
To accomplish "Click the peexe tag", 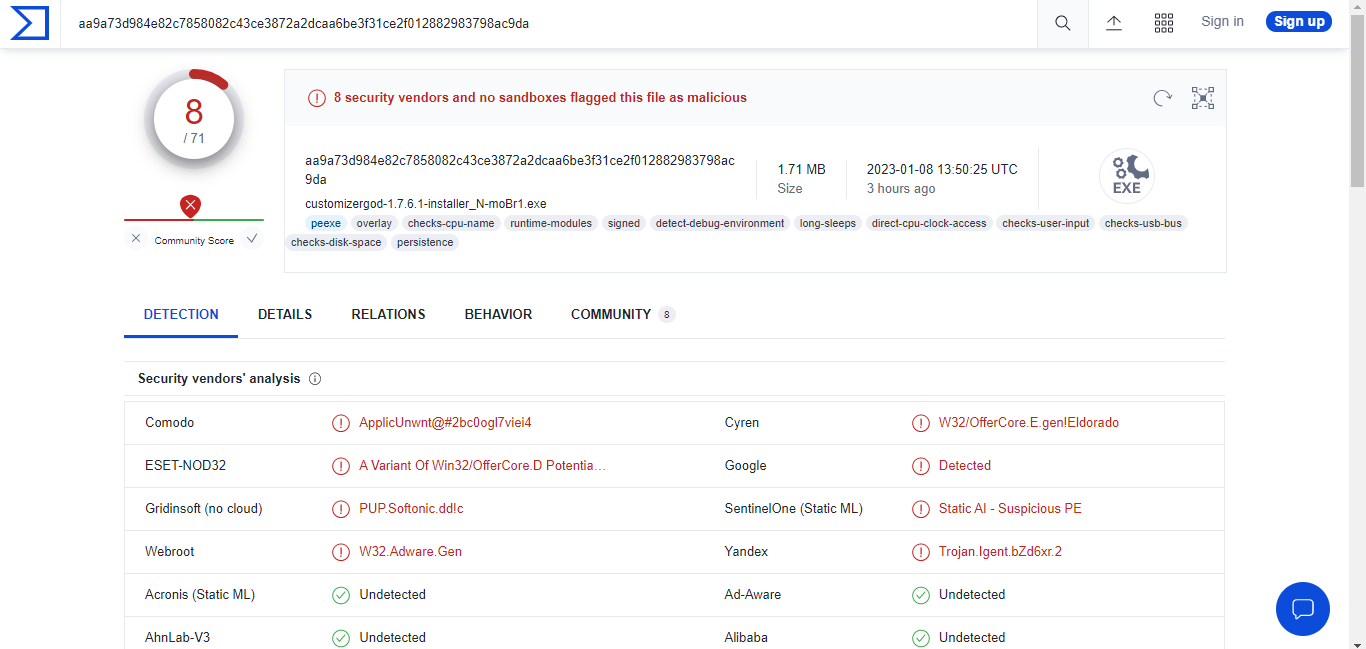I will 326,223.
